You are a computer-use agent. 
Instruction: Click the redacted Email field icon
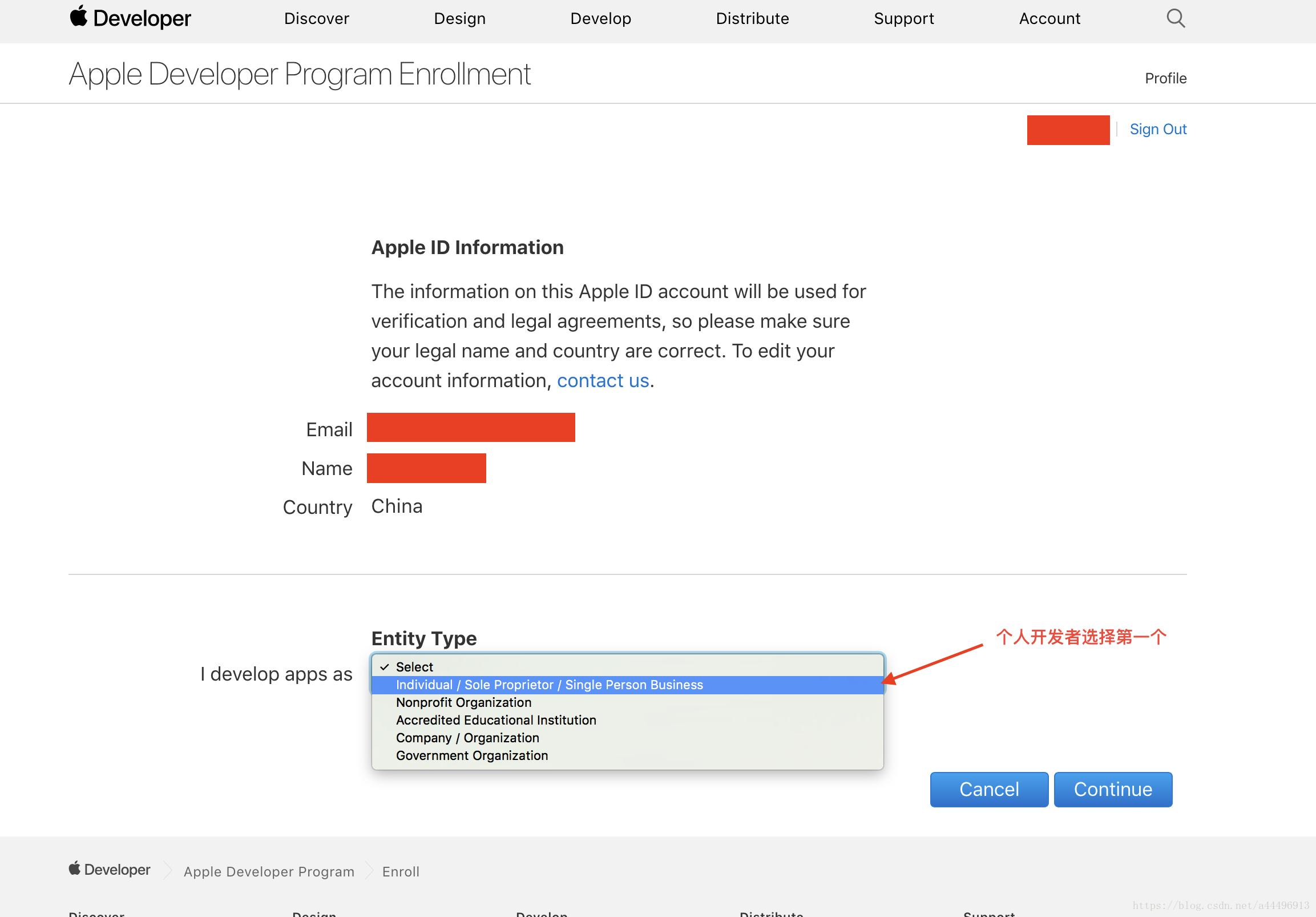(x=473, y=428)
